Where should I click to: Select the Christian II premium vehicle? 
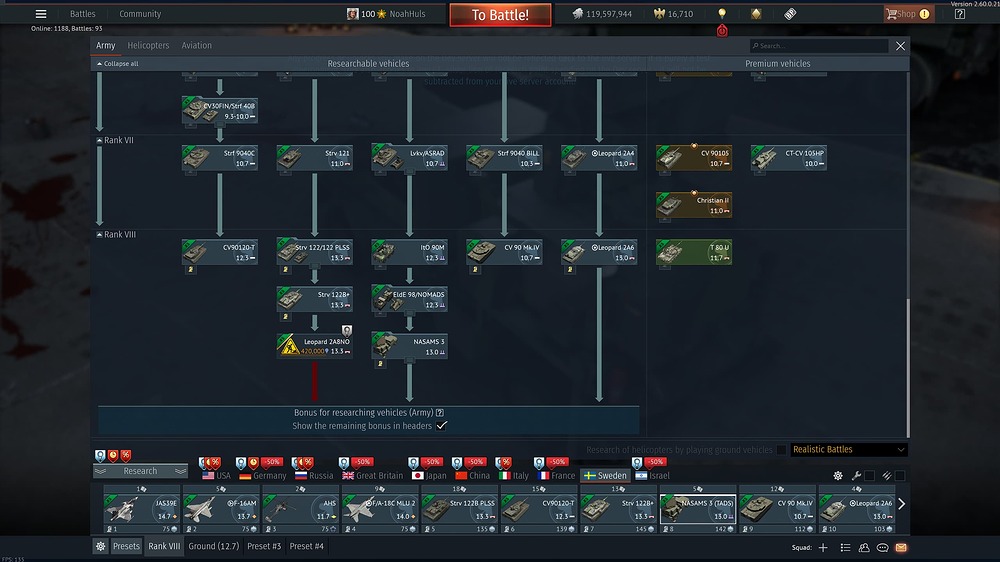point(694,205)
